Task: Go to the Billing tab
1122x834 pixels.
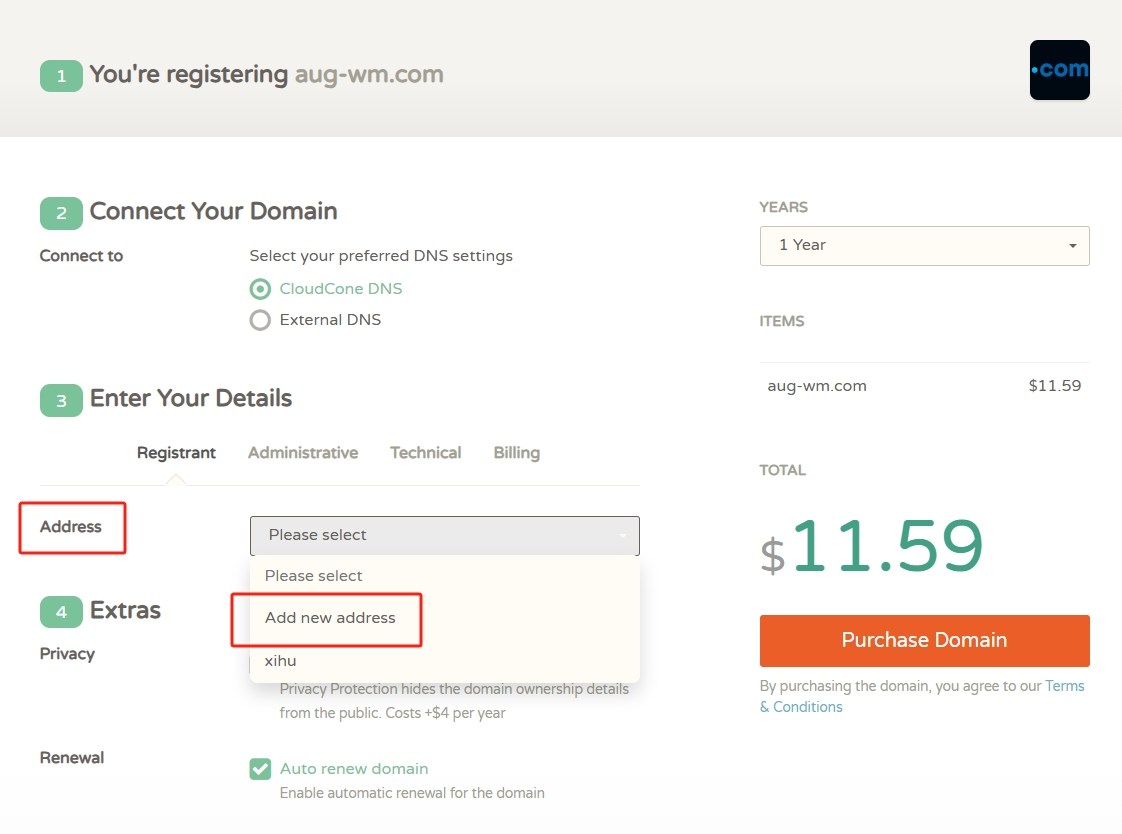Action: [x=516, y=453]
